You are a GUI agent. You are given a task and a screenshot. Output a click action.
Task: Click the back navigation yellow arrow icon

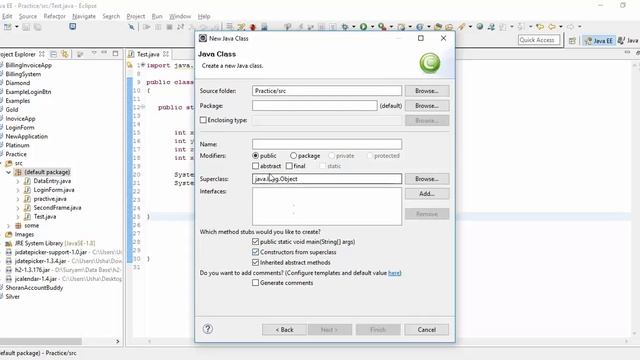click(x=552, y=27)
